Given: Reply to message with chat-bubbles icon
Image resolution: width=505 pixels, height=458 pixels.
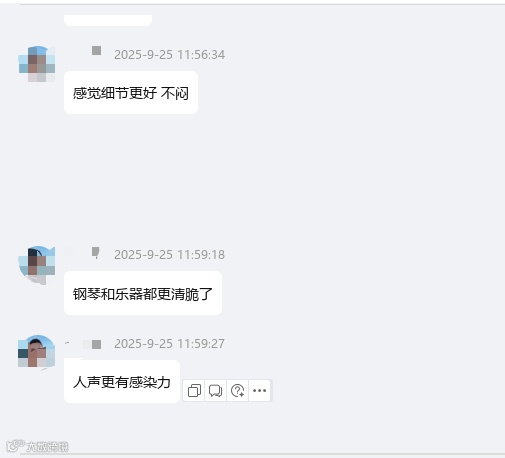Looking at the screenshot, I should tap(215, 390).
